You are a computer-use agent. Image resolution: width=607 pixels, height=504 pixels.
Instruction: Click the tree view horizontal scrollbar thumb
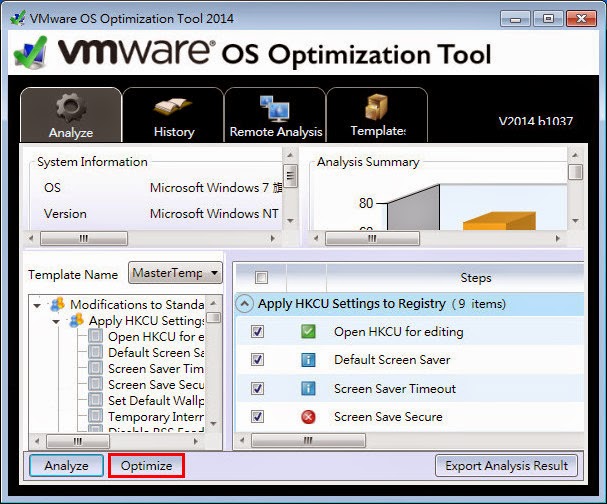[x=78, y=441]
